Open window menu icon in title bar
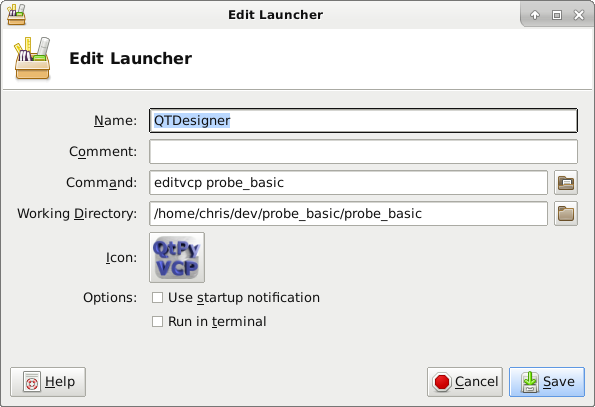This screenshot has height=407, width=595. [16, 14]
